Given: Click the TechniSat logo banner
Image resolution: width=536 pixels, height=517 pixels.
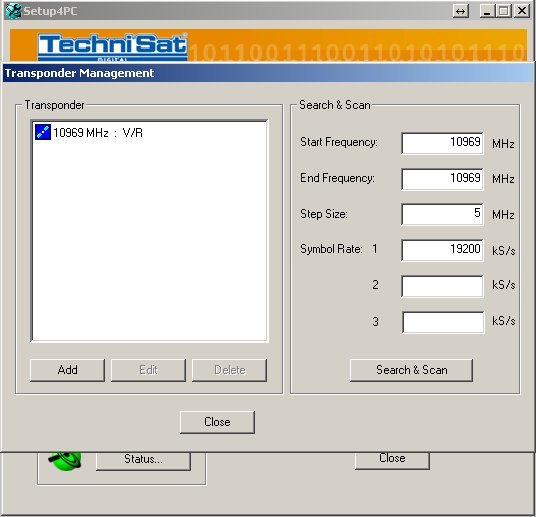Looking at the screenshot, I should 112,47.
